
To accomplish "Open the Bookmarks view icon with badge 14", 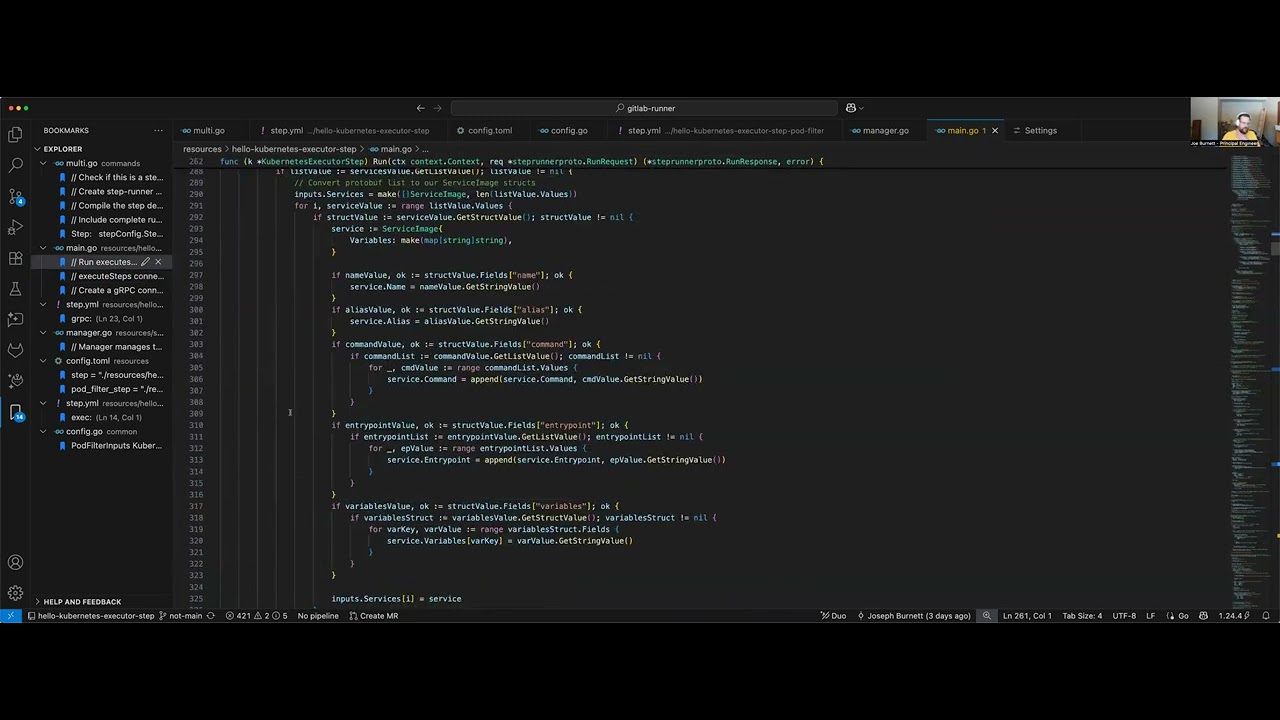I will (x=15, y=412).
